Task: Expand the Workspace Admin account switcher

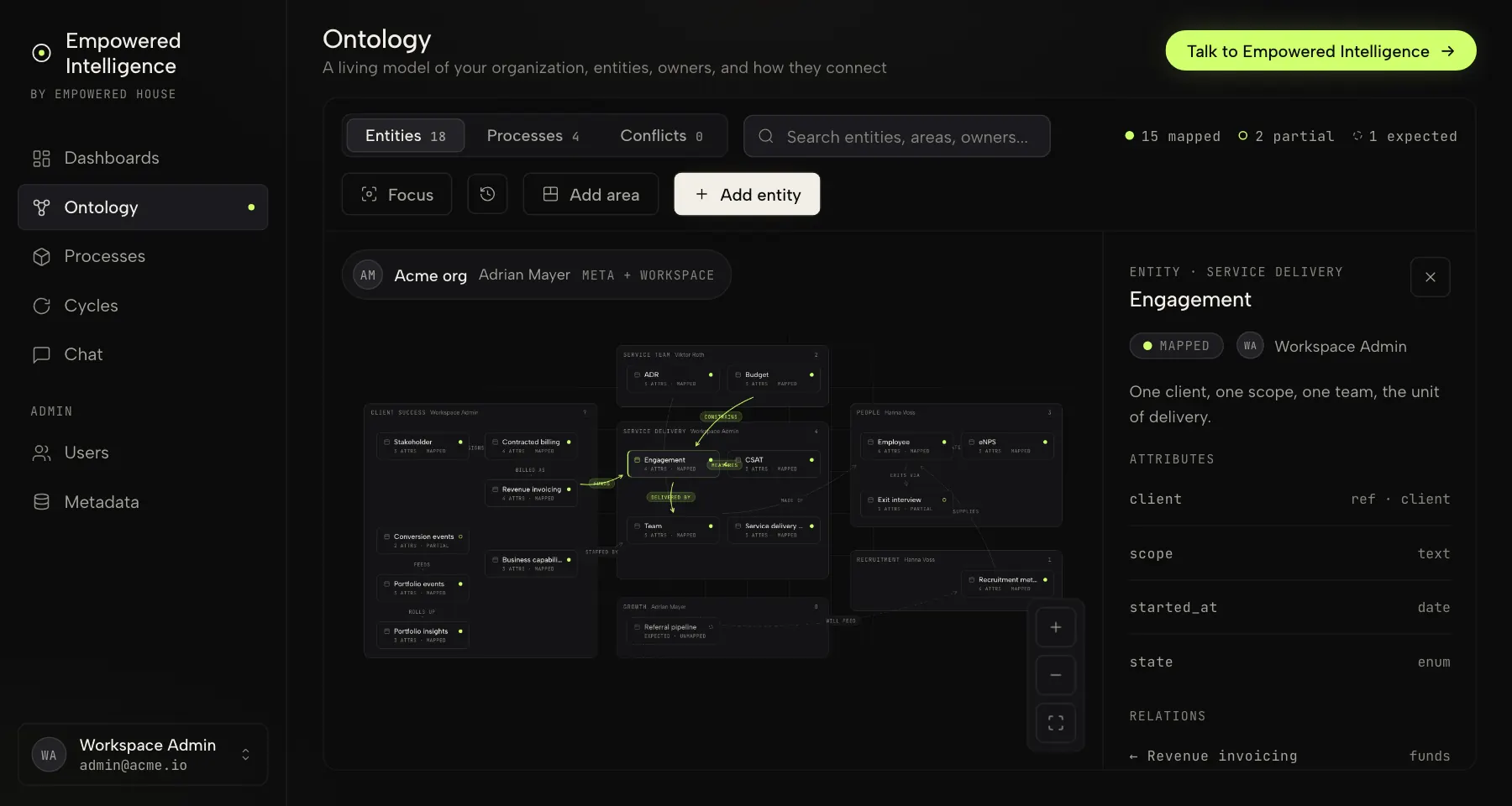Action: [143, 754]
